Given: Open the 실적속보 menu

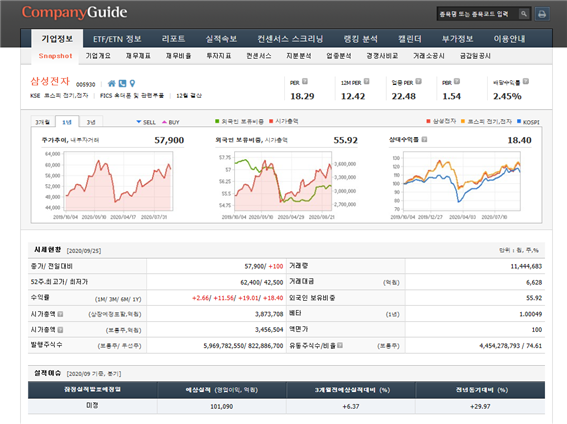Looking at the screenshot, I should [x=221, y=39].
